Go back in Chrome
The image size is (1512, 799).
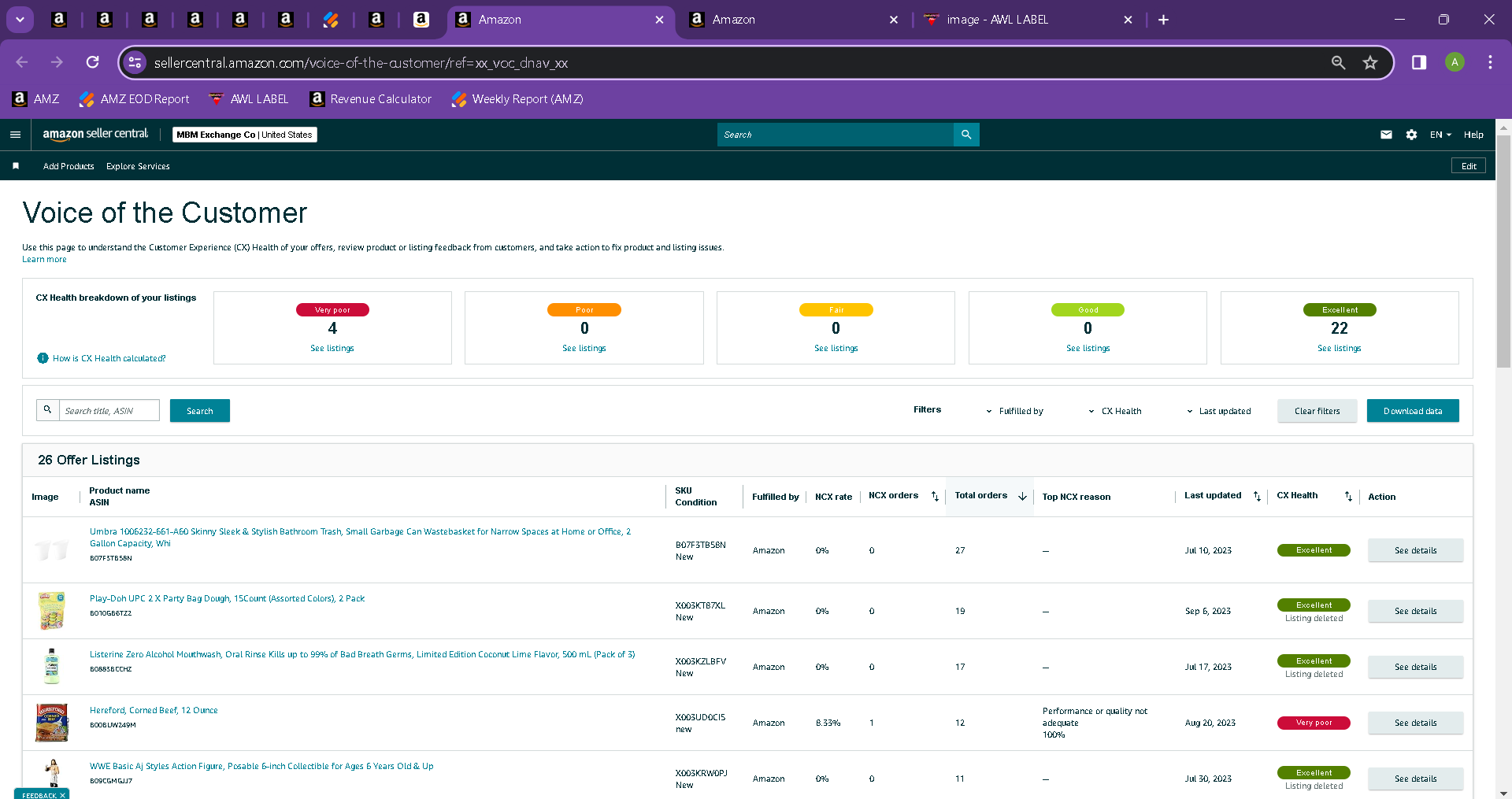tap(22, 62)
